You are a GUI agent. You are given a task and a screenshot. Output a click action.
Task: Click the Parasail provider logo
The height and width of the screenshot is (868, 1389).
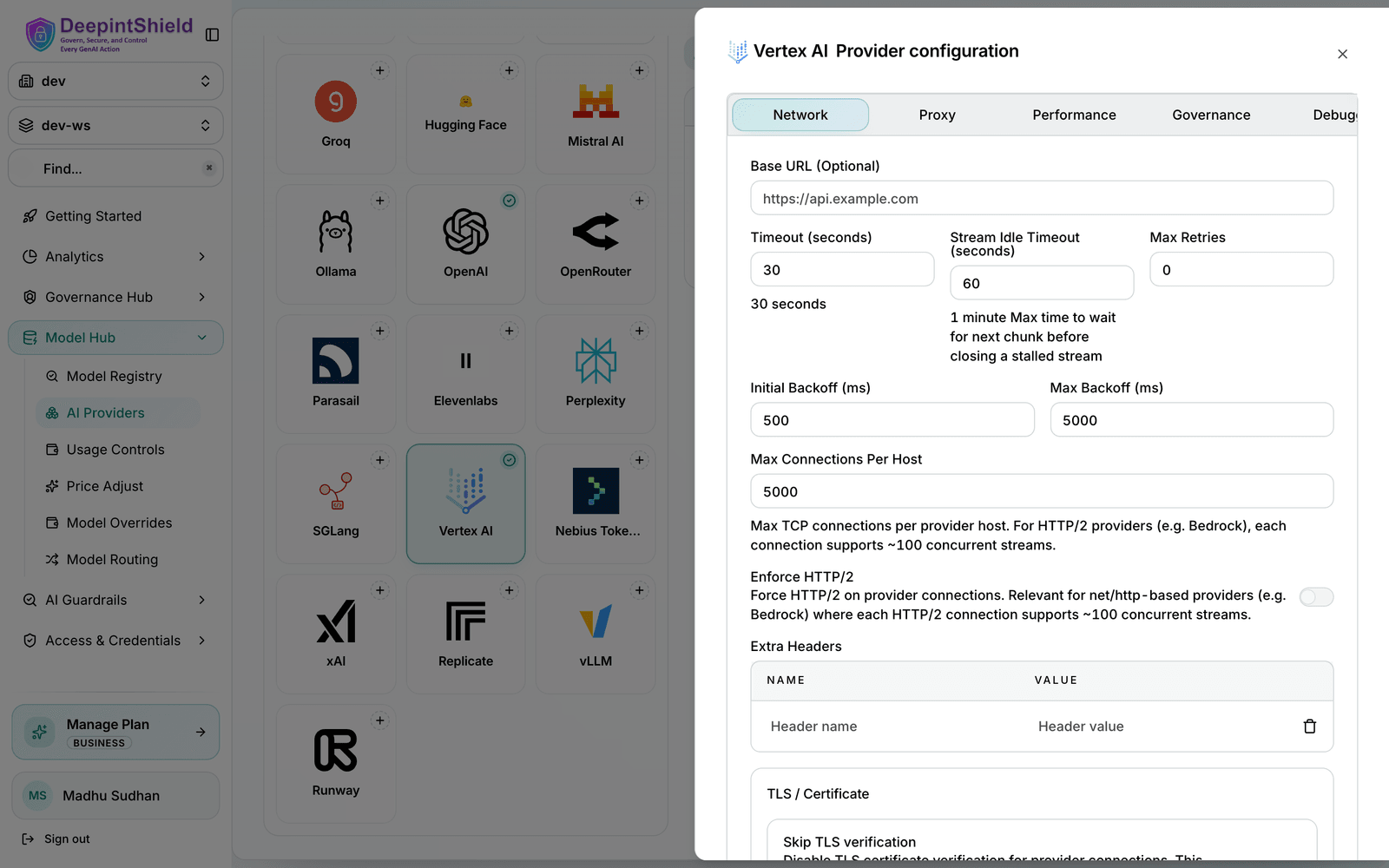336,361
